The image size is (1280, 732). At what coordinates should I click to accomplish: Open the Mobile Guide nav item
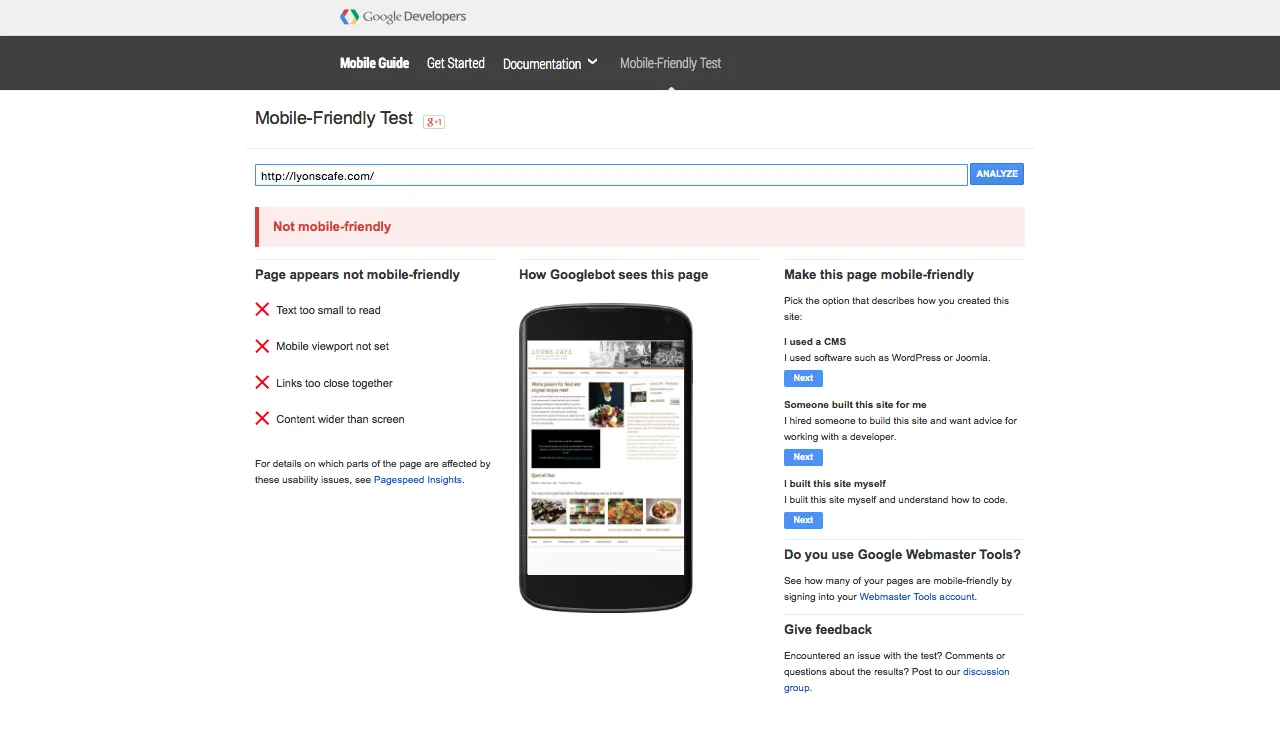coord(374,63)
